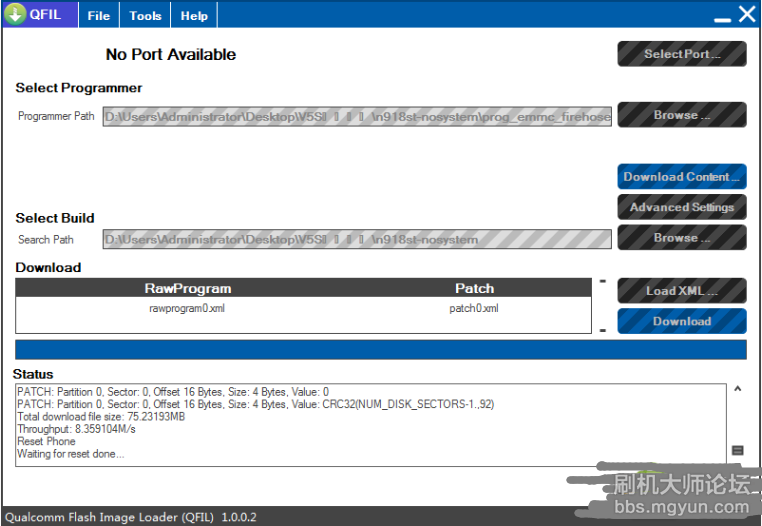
Task: Click the 'Total download file size' status line
Action: 101,417
